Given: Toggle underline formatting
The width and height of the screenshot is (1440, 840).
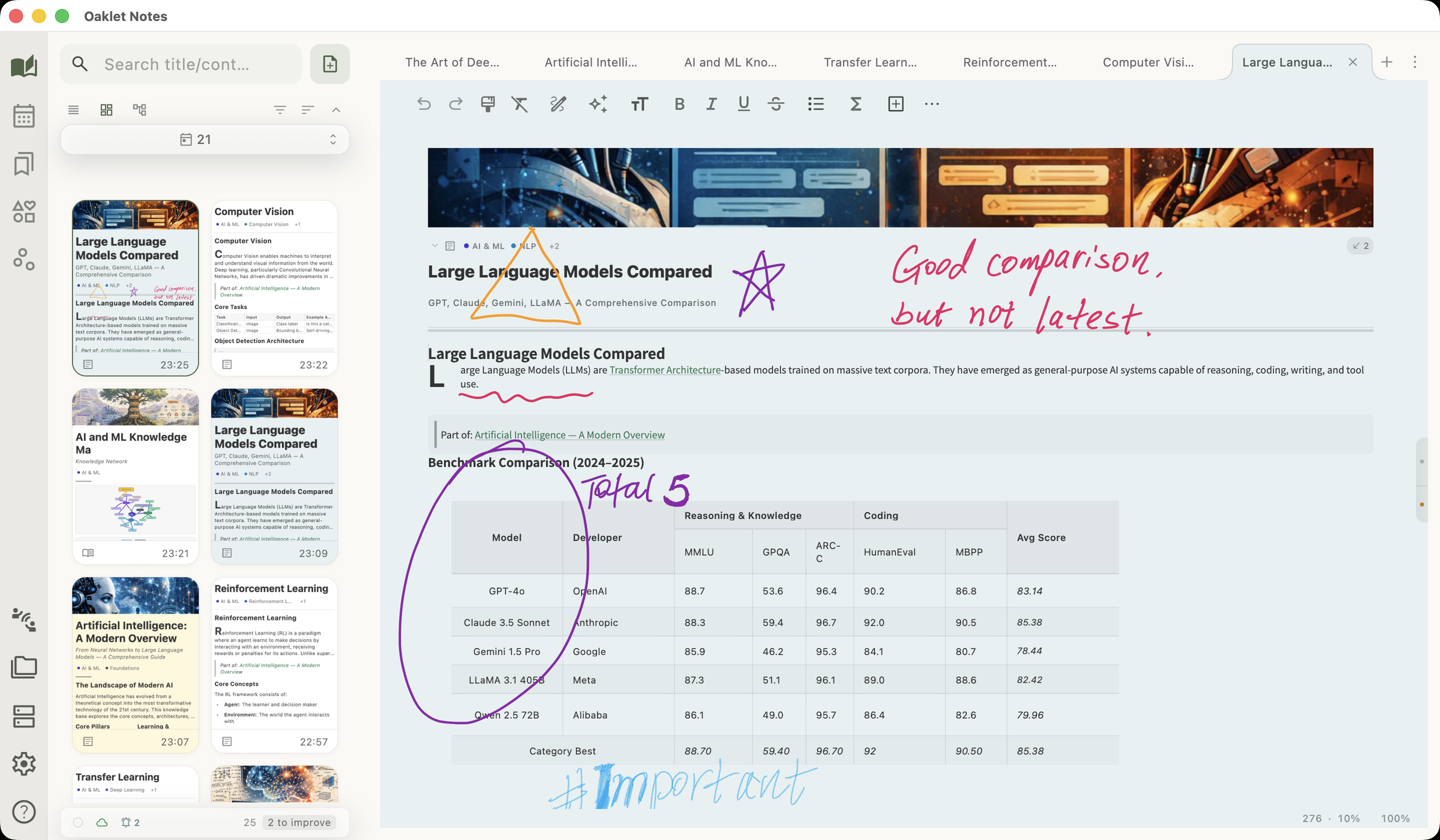Looking at the screenshot, I should [743, 104].
